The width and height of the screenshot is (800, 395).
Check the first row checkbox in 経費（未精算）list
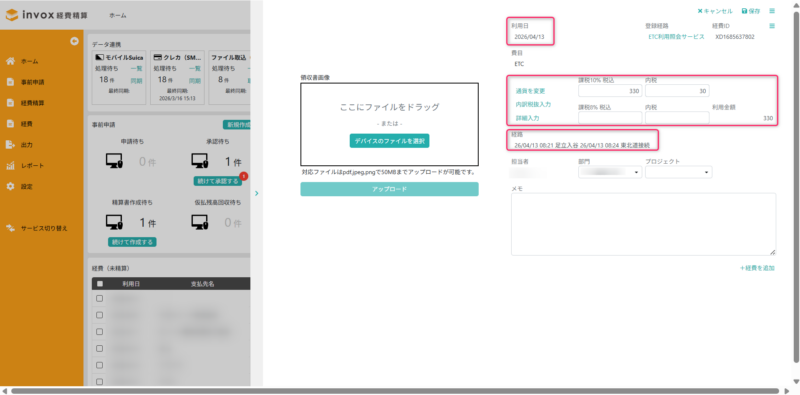99,299
